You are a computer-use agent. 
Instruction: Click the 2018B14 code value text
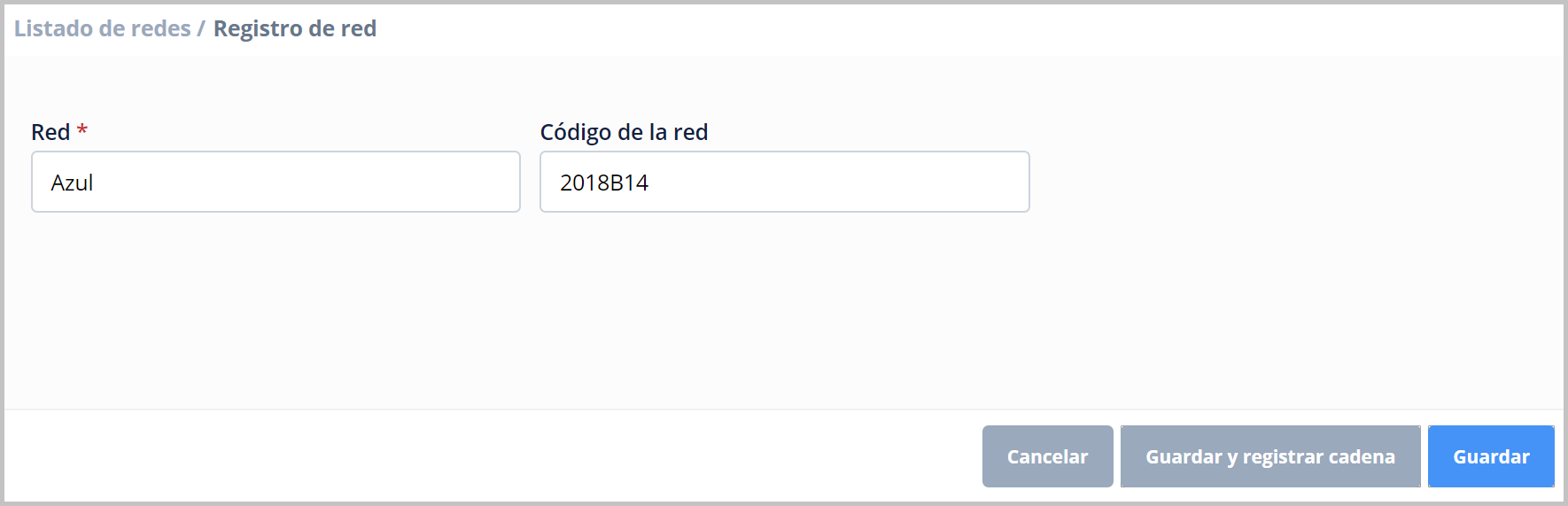point(604,183)
